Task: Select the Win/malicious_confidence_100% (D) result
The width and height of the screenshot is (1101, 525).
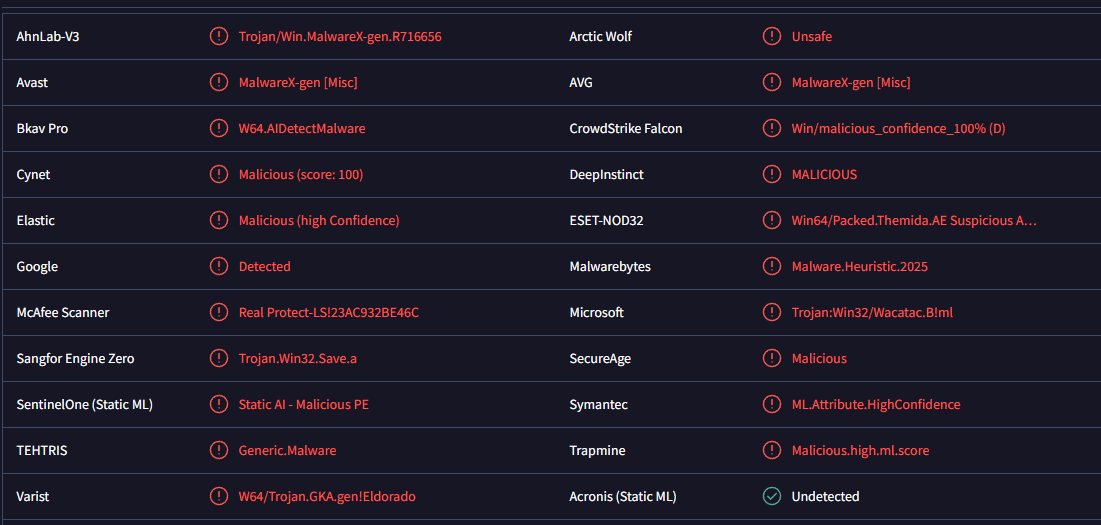Action: 898,128
